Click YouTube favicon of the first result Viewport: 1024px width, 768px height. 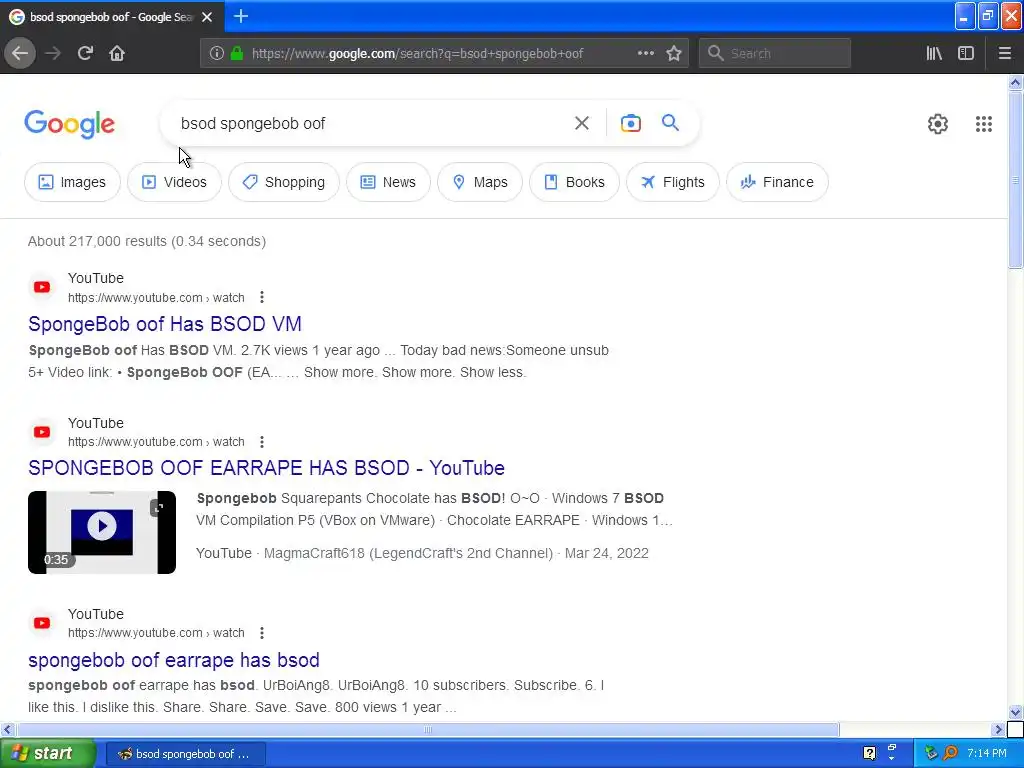click(x=42, y=287)
